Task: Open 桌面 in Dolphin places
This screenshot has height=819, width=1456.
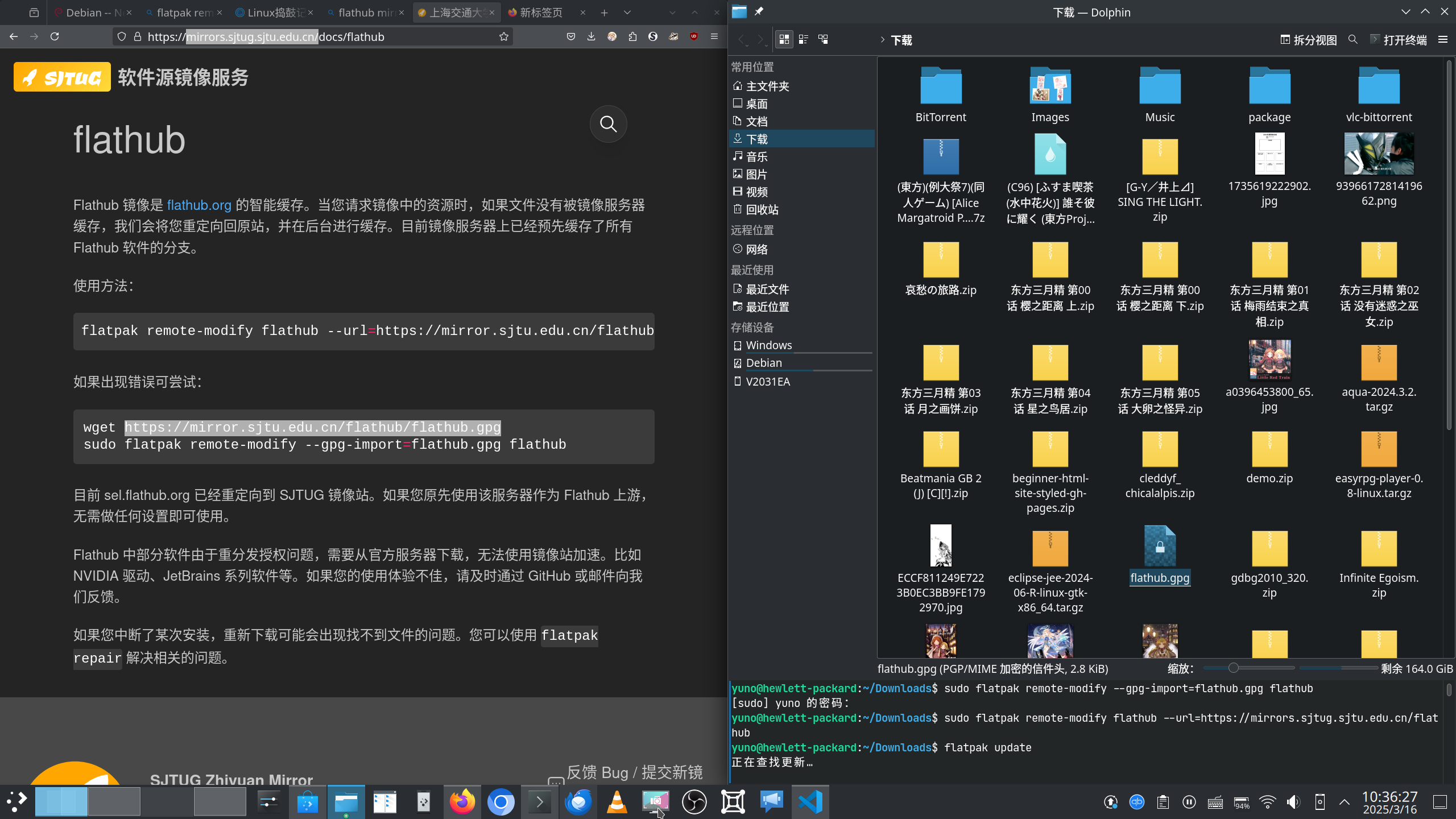Action: pos(802,104)
